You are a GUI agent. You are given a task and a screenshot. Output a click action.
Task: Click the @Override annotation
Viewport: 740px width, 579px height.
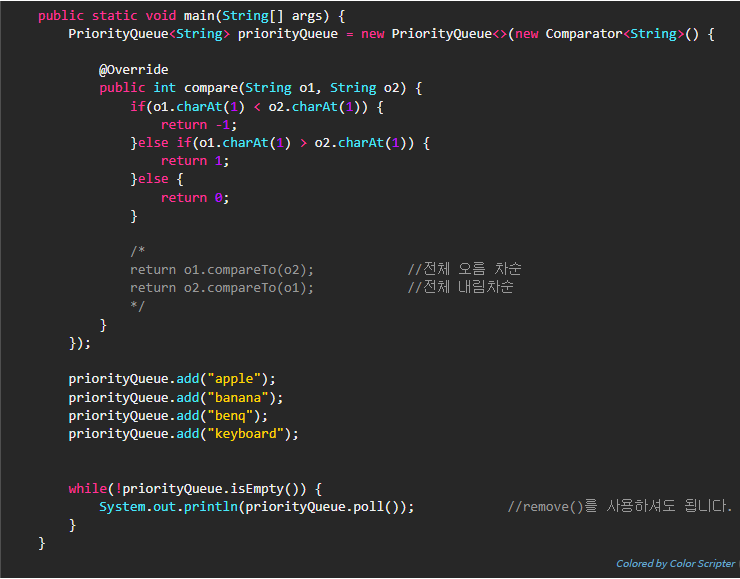tap(134, 70)
